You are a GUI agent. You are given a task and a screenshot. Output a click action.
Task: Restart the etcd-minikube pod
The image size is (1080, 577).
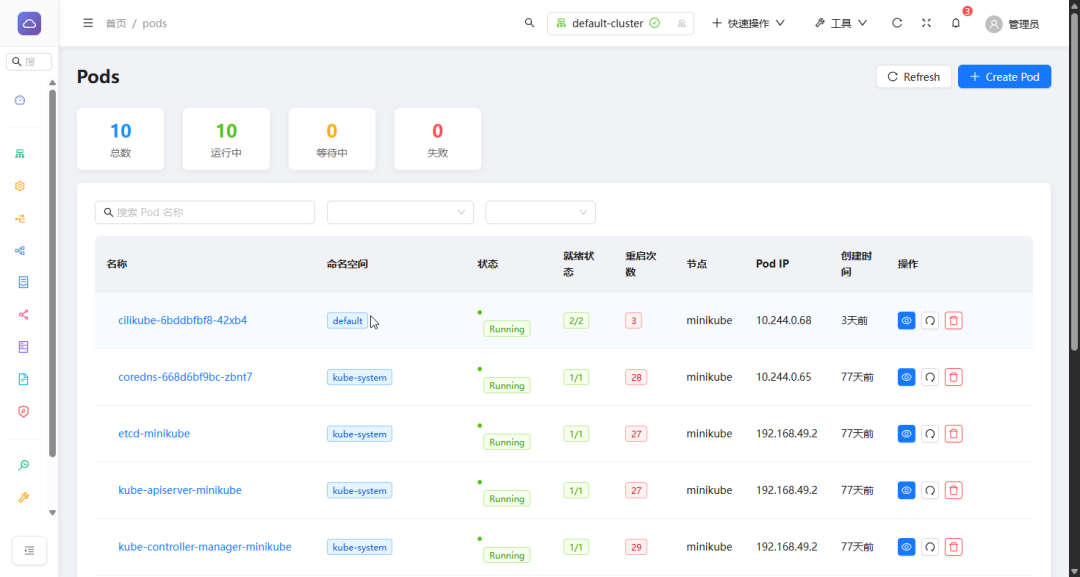coord(930,433)
